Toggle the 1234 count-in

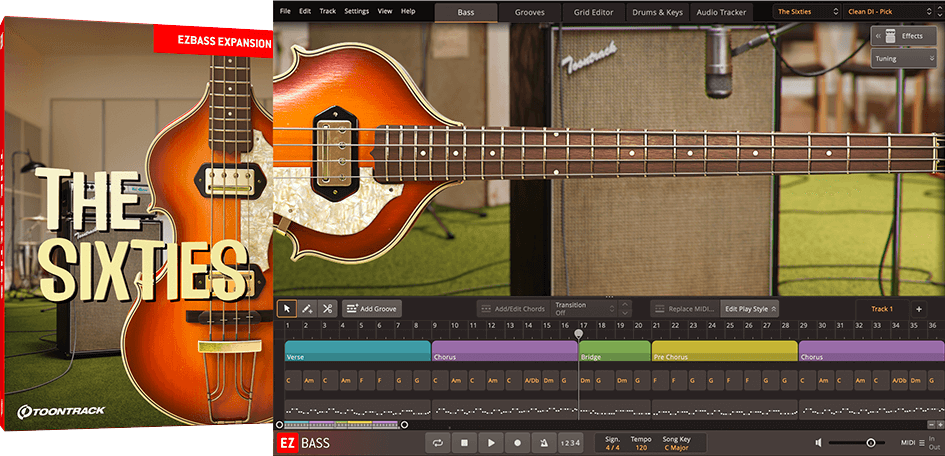tap(569, 443)
